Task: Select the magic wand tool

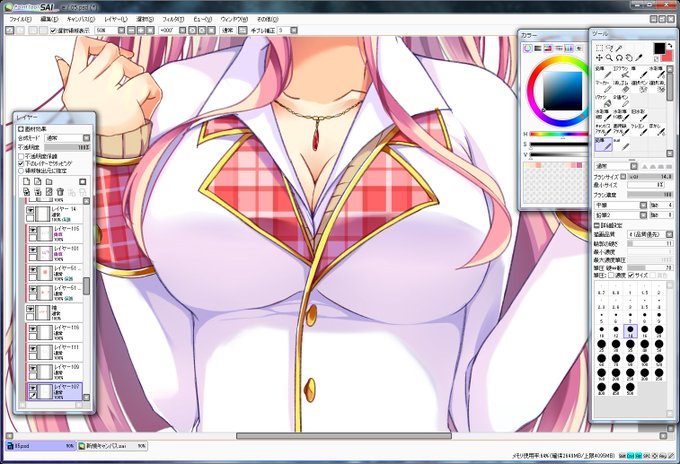Action: point(619,48)
